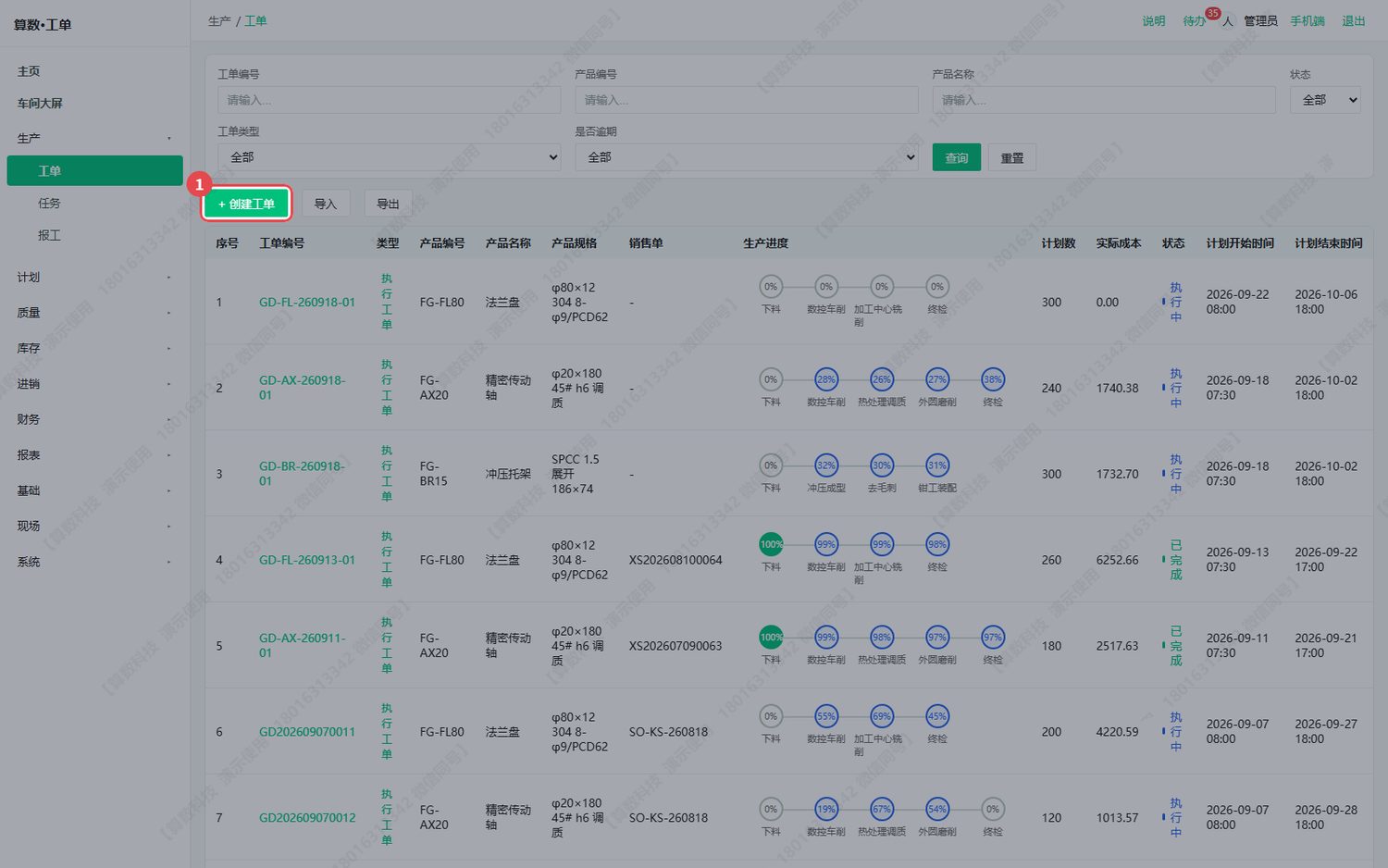Click the 导入 button
1388x868 pixels.
(326, 204)
